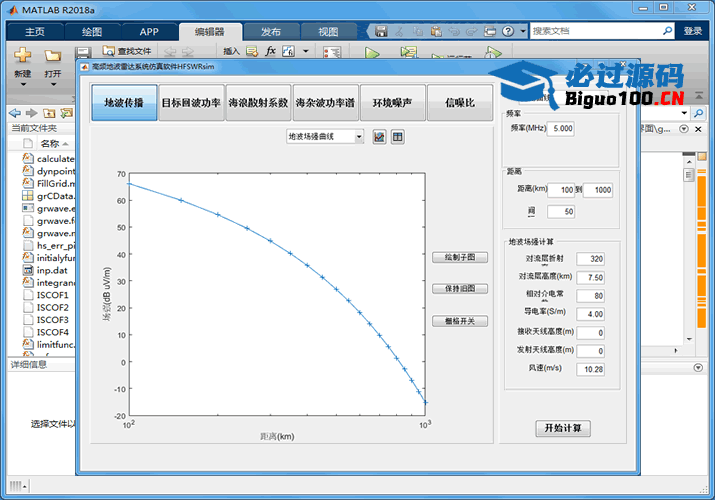Click the insert section icon
The height and width of the screenshot is (500, 715).
click(252, 51)
